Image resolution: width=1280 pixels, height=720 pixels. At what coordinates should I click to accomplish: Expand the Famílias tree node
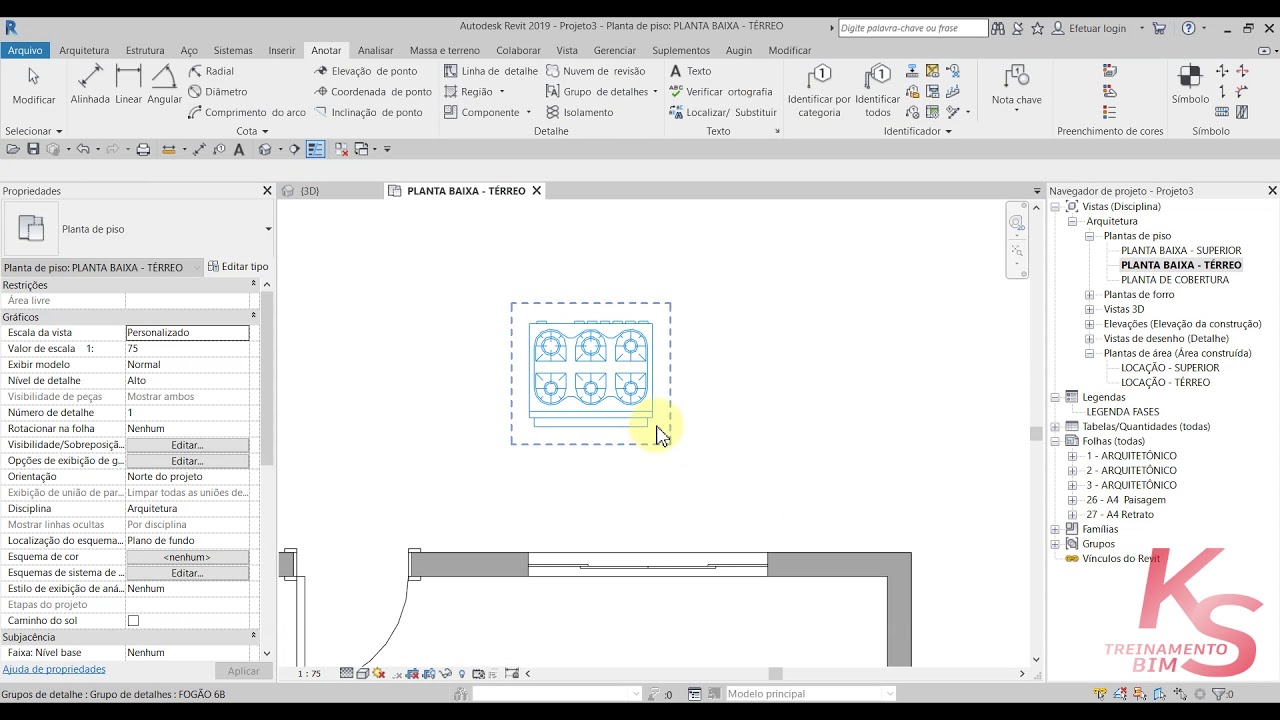[1055, 530]
